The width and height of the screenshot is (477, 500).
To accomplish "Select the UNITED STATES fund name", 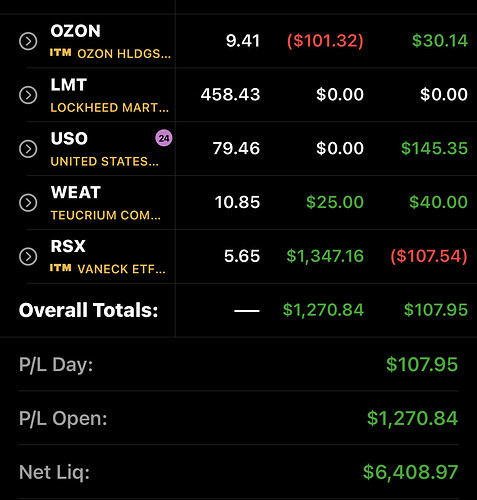I will coord(104,162).
